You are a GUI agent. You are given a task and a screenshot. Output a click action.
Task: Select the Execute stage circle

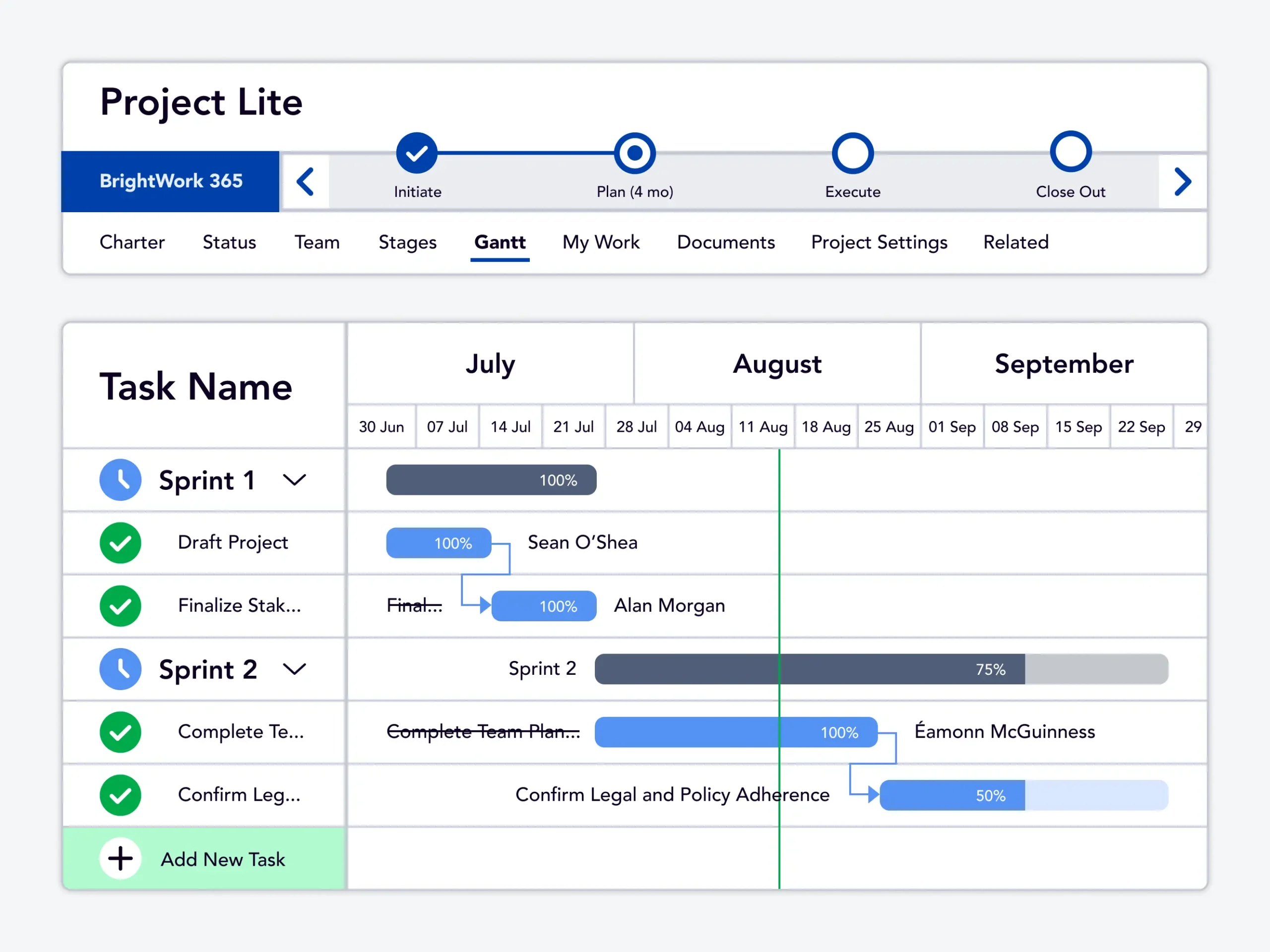click(x=853, y=153)
